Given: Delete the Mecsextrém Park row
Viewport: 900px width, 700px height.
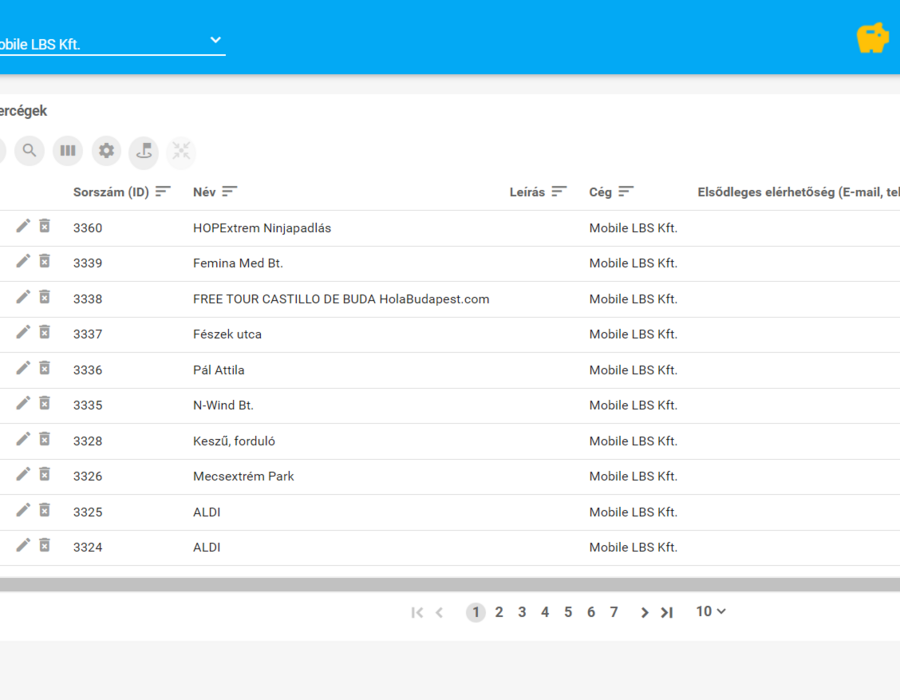Looking at the screenshot, I should point(44,475).
